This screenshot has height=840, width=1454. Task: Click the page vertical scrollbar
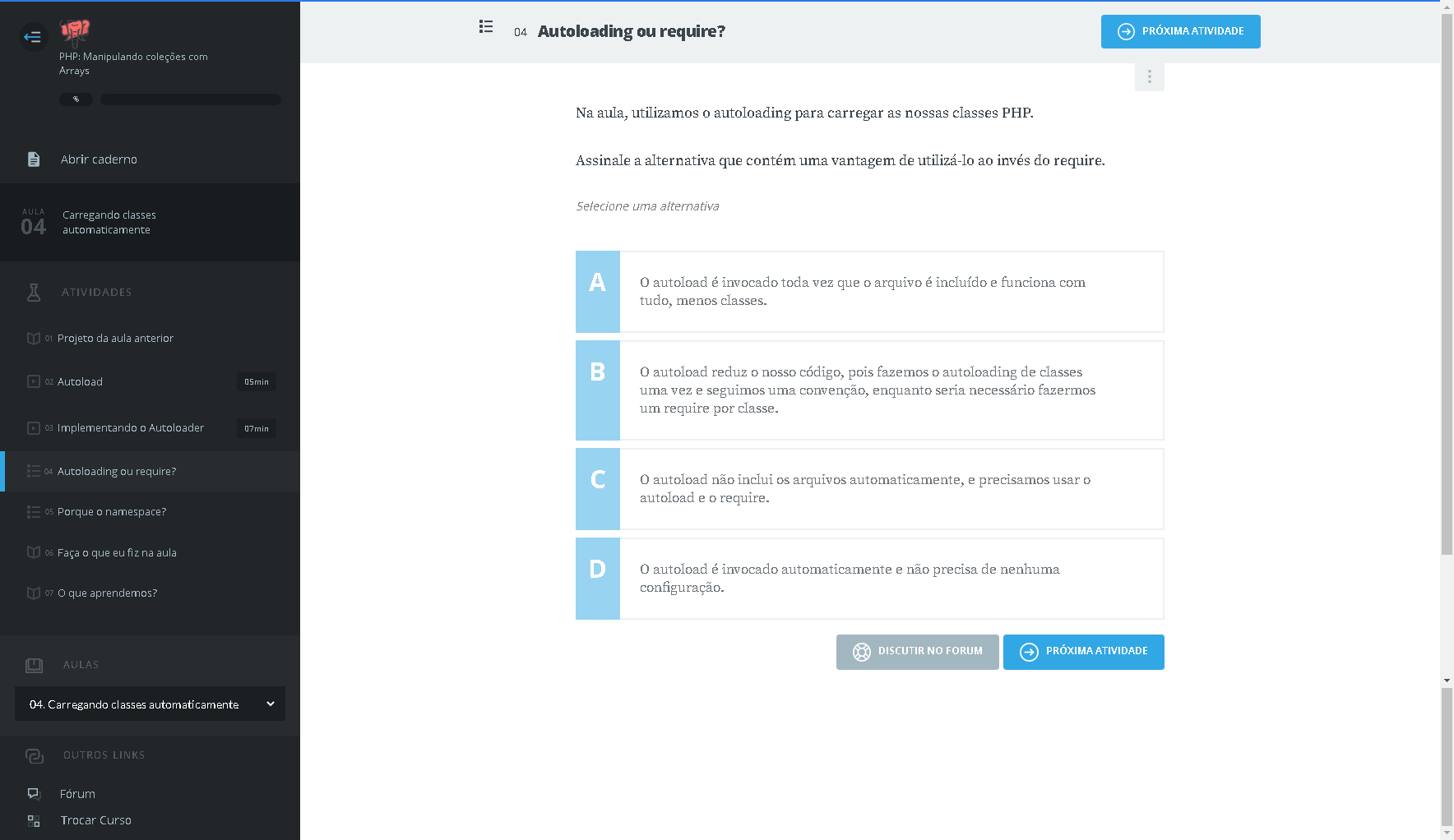pos(1447,329)
